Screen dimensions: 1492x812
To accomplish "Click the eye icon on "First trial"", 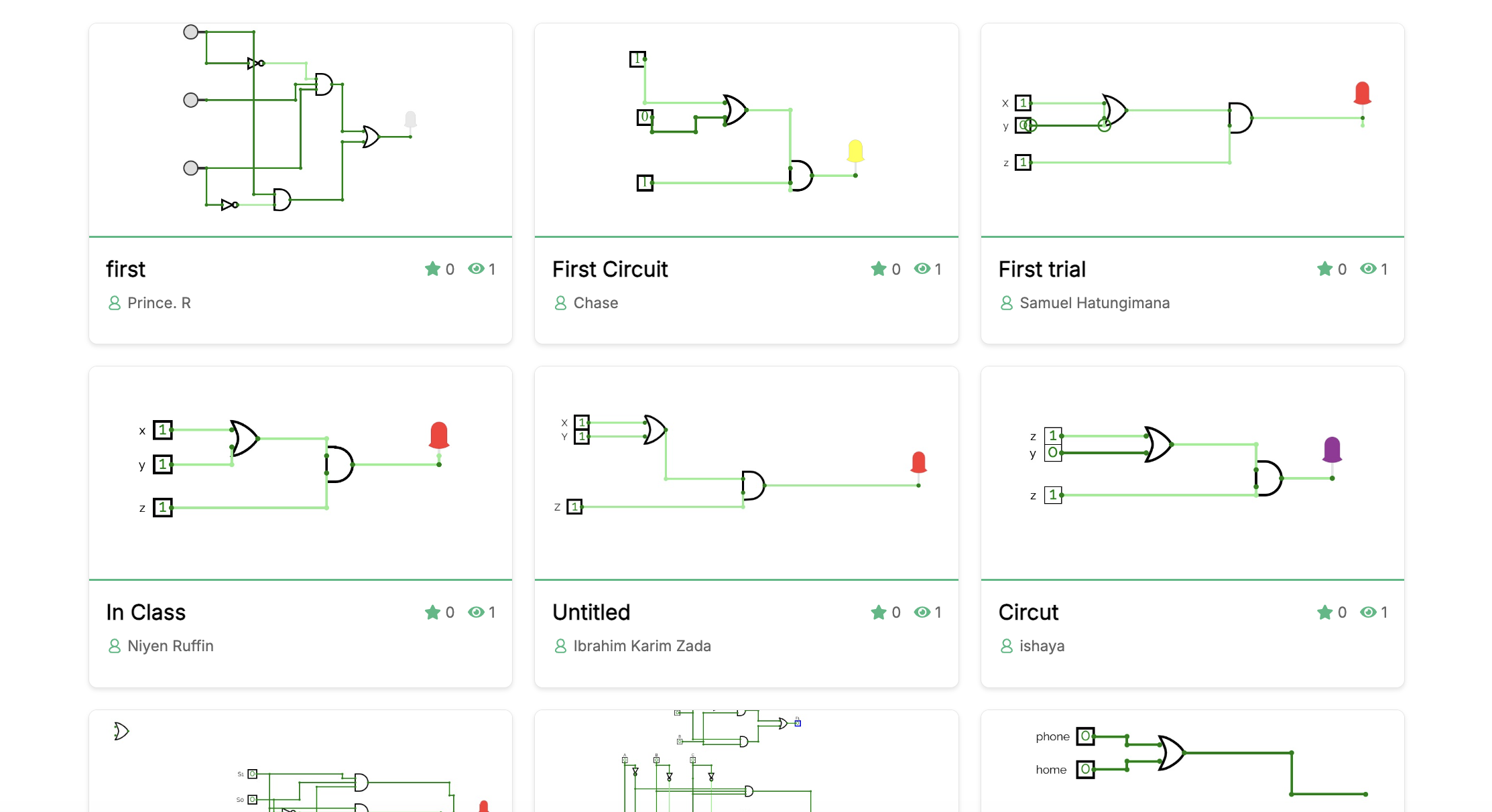I will pyautogui.click(x=1369, y=269).
